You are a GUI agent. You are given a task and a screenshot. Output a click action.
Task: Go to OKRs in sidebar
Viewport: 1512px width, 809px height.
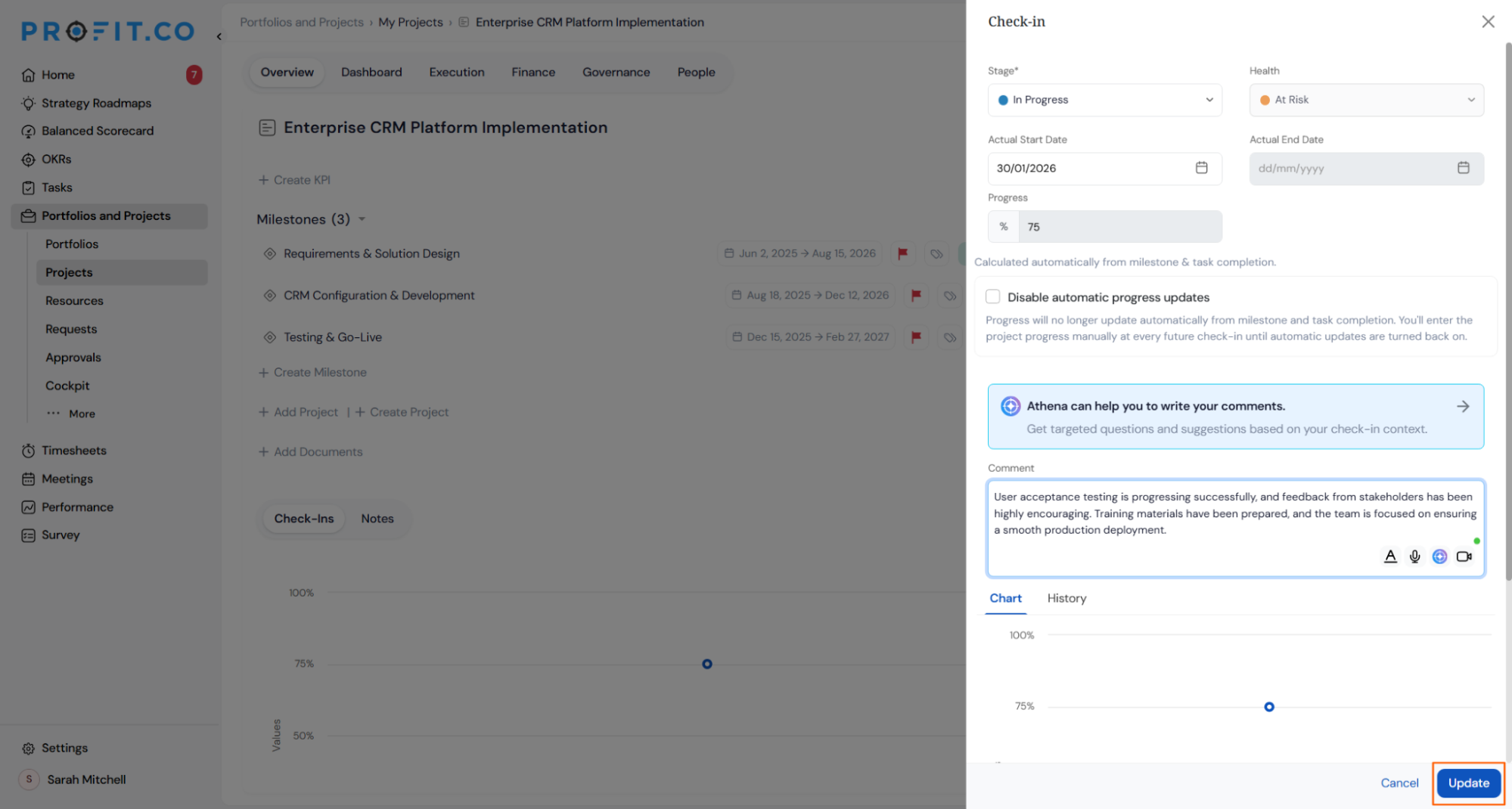pyautogui.click(x=56, y=160)
